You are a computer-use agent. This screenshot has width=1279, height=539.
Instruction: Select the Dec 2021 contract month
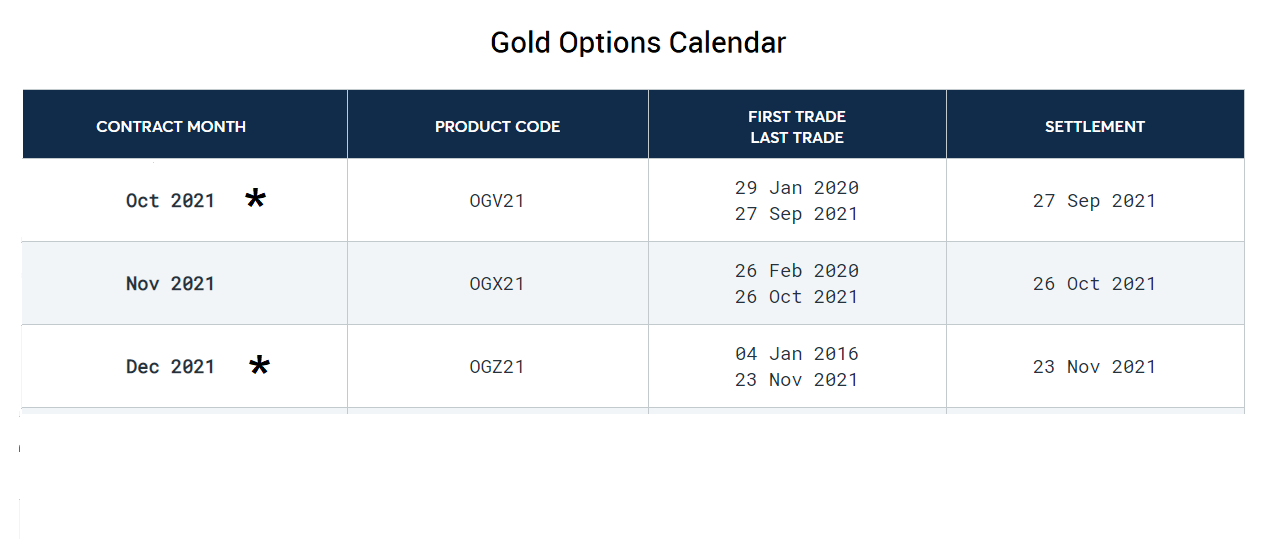coord(170,367)
